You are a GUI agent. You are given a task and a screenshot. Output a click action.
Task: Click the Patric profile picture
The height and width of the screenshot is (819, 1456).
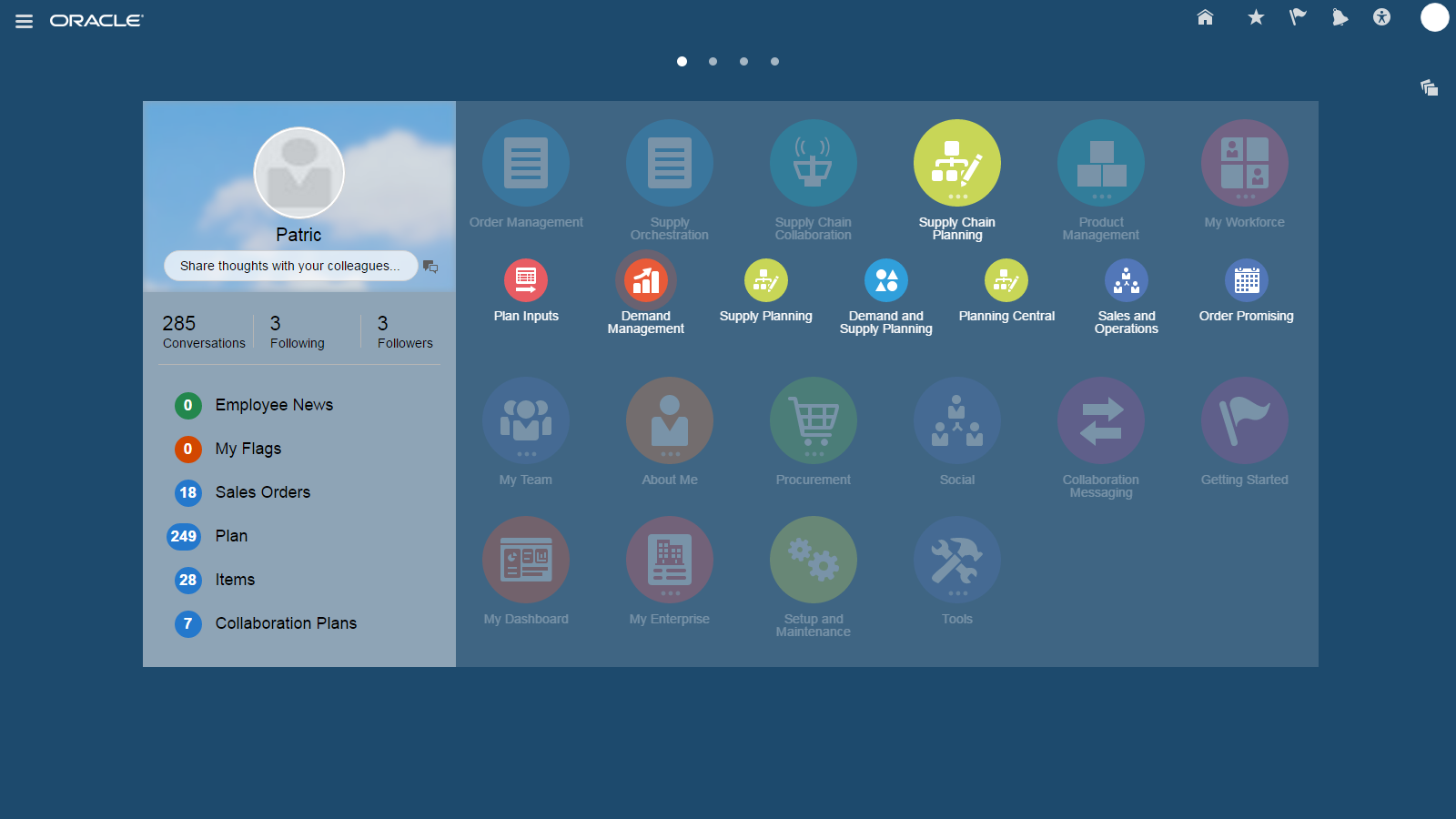(x=298, y=173)
